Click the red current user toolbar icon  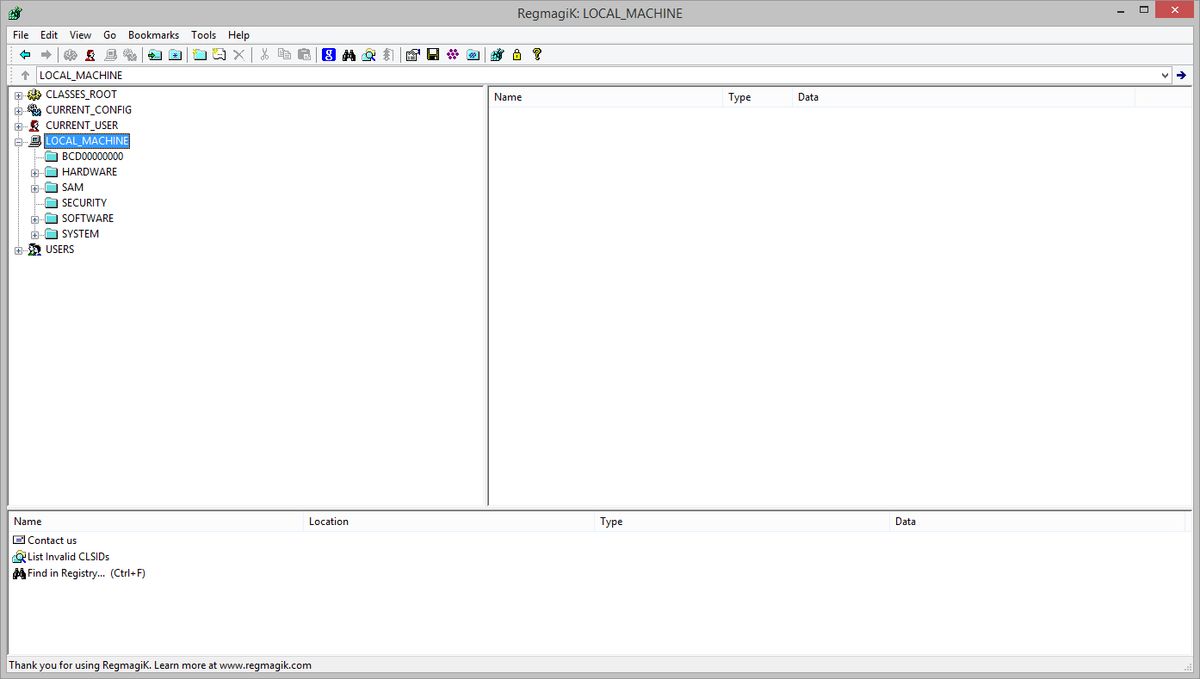pos(90,55)
